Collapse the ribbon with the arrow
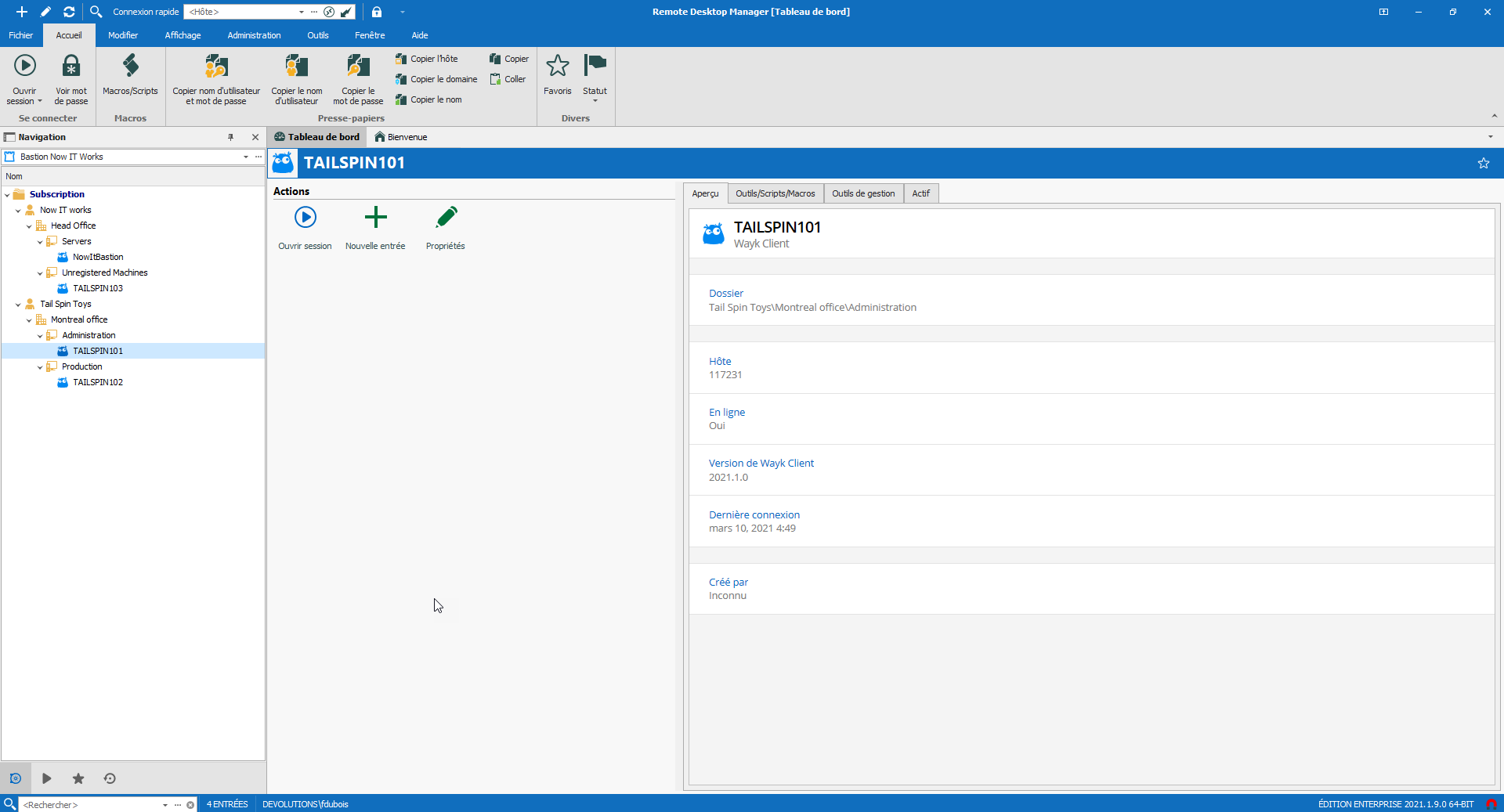This screenshot has width=1504, height=812. pyautogui.click(x=1494, y=116)
